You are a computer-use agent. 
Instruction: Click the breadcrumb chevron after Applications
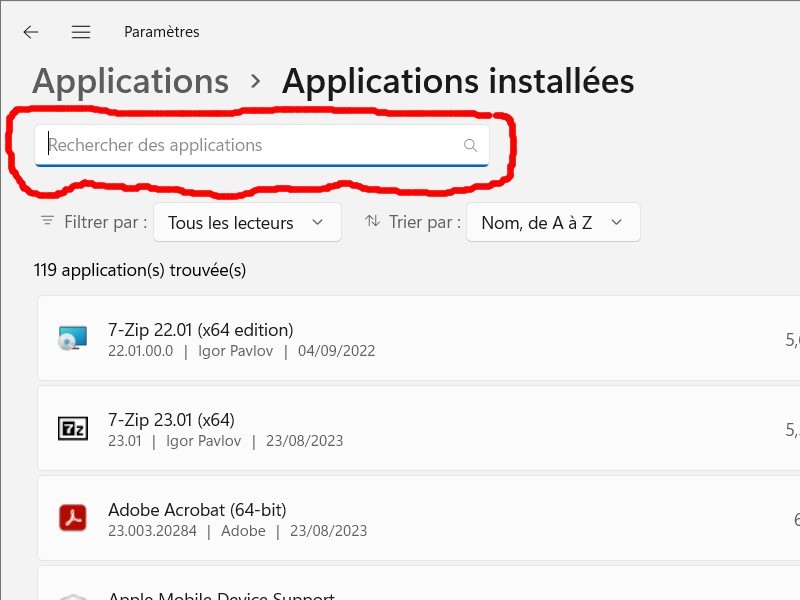(256, 81)
